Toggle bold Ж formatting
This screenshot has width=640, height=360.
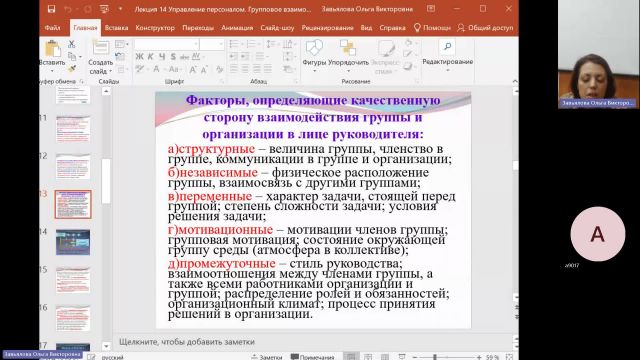pyautogui.click(x=140, y=57)
